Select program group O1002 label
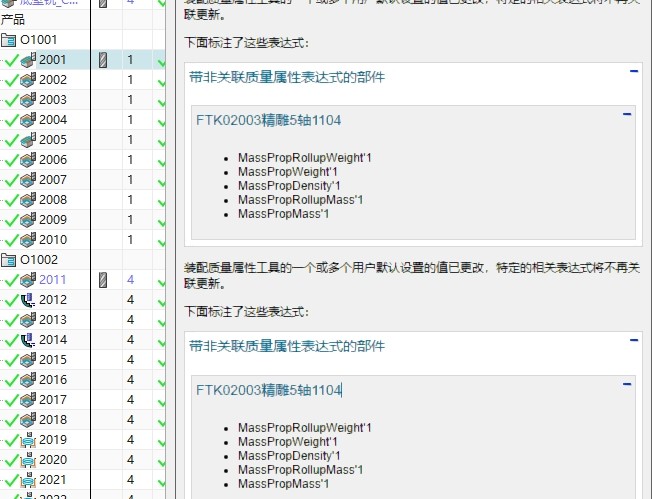This screenshot has width=652, height=499. 39,260
